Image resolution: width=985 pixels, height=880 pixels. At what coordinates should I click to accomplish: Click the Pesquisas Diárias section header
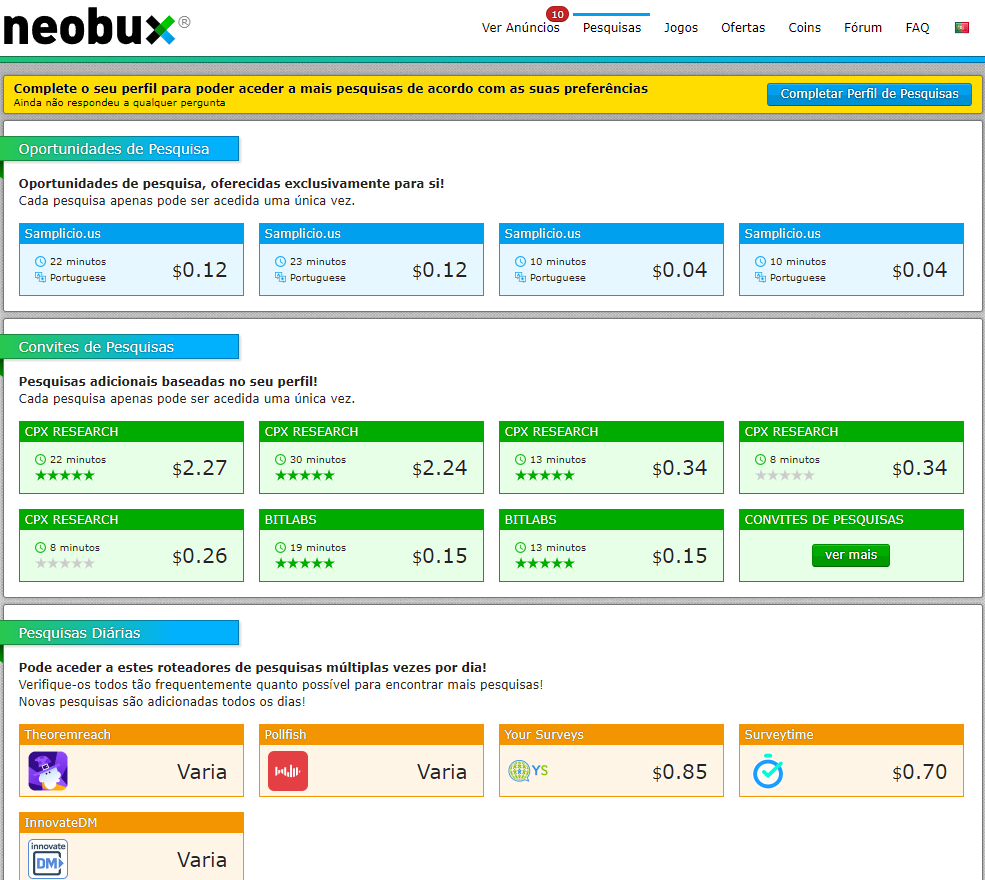click(x=119, y=633)
